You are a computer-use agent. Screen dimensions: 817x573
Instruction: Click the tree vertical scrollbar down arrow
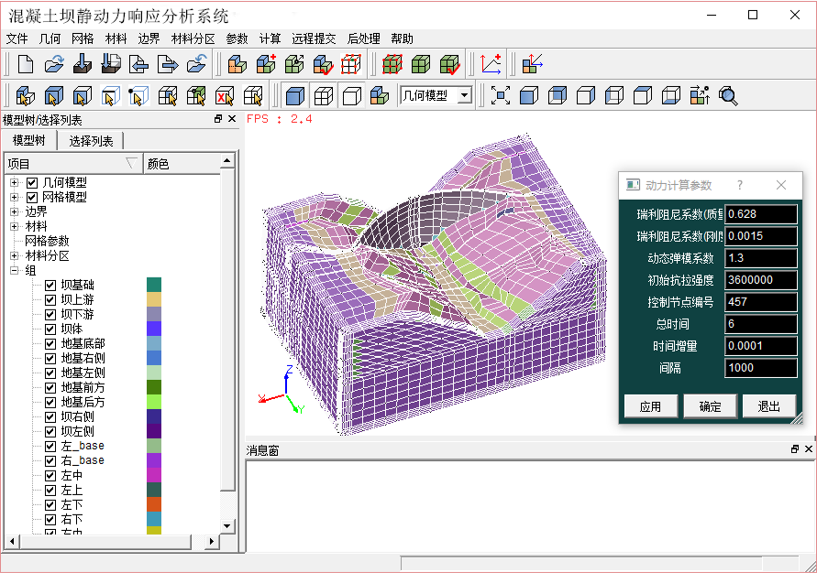pos(227,525)
